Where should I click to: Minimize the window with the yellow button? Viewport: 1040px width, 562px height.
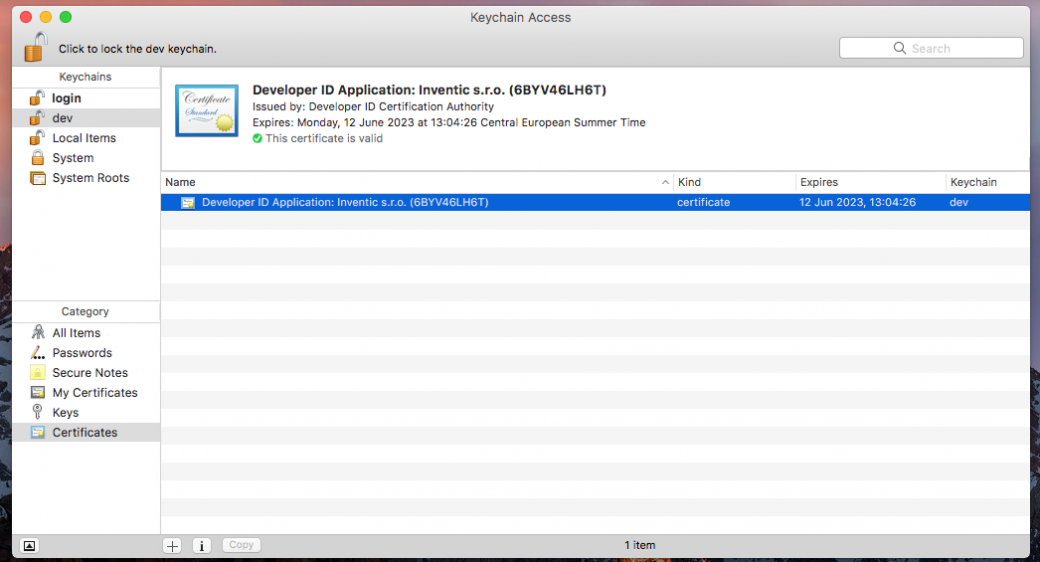pyautogui.click(x=46, y=17)
